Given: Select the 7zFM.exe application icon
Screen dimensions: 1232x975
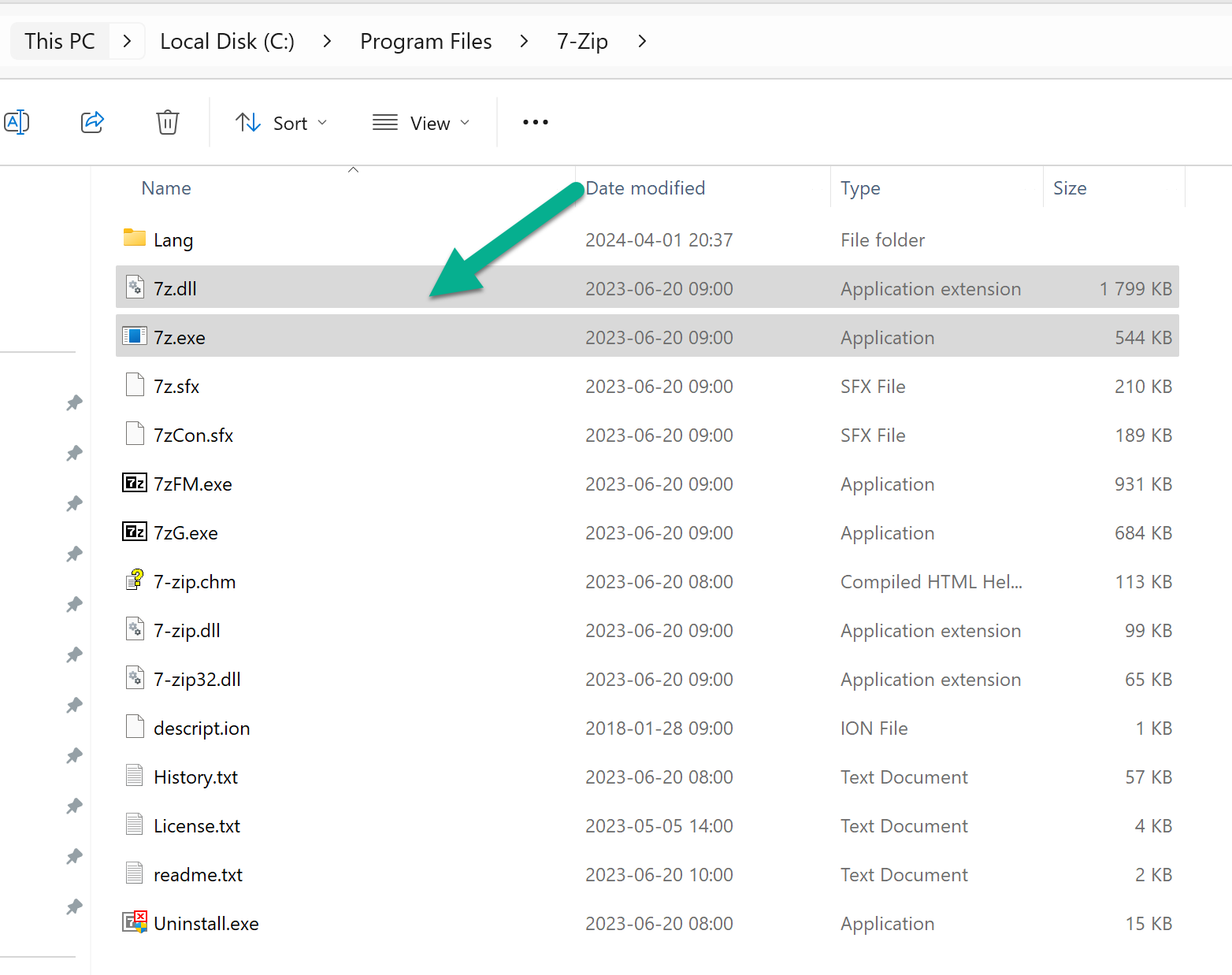Looking at the screenshot, I should pos(135,483).
